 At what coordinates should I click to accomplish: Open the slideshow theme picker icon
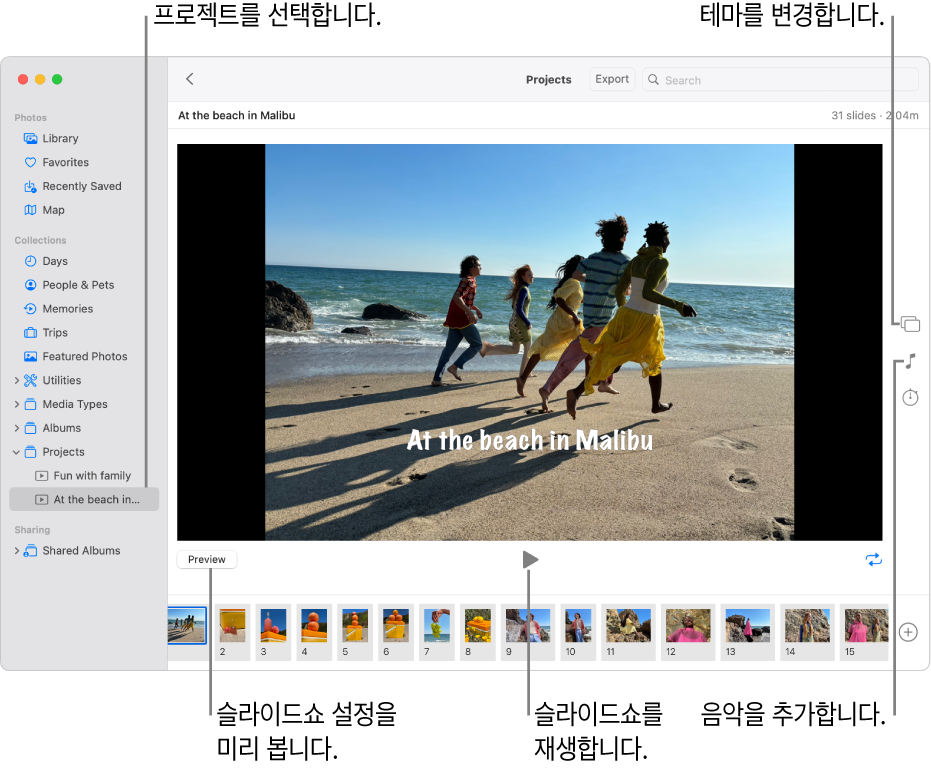pos(910,324)
